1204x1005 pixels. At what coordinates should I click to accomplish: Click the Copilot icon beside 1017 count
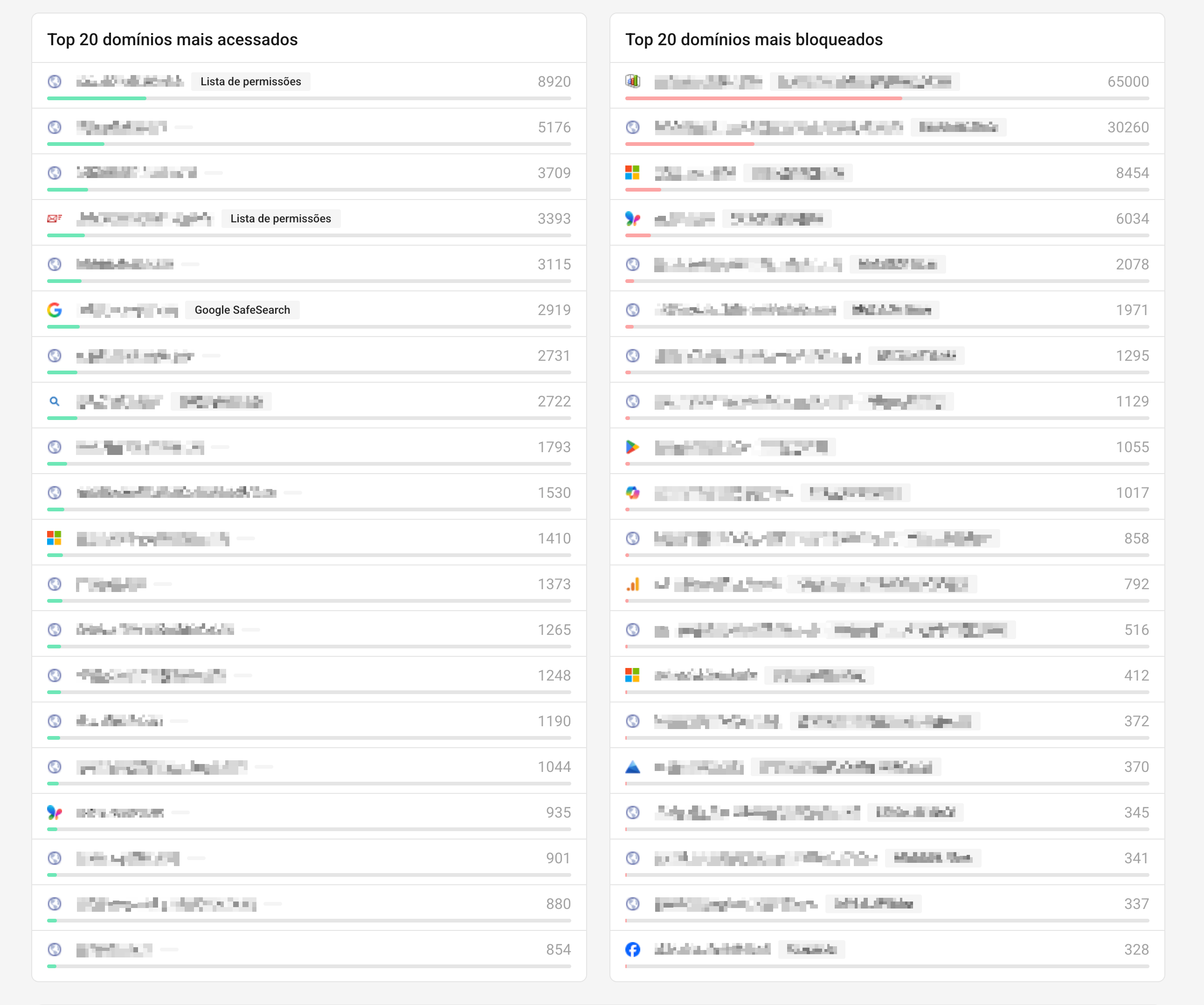click(632, 493)
